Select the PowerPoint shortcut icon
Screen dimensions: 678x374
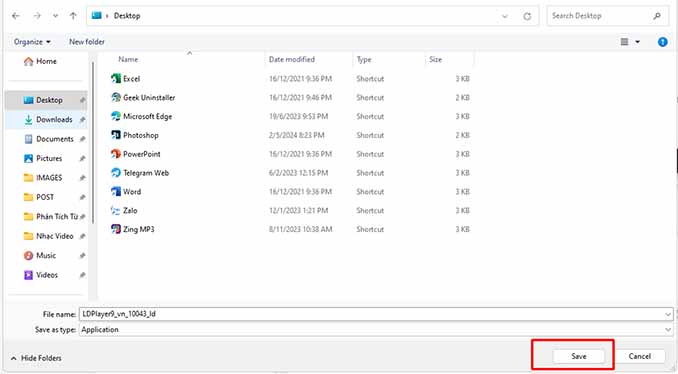[116, 154]
